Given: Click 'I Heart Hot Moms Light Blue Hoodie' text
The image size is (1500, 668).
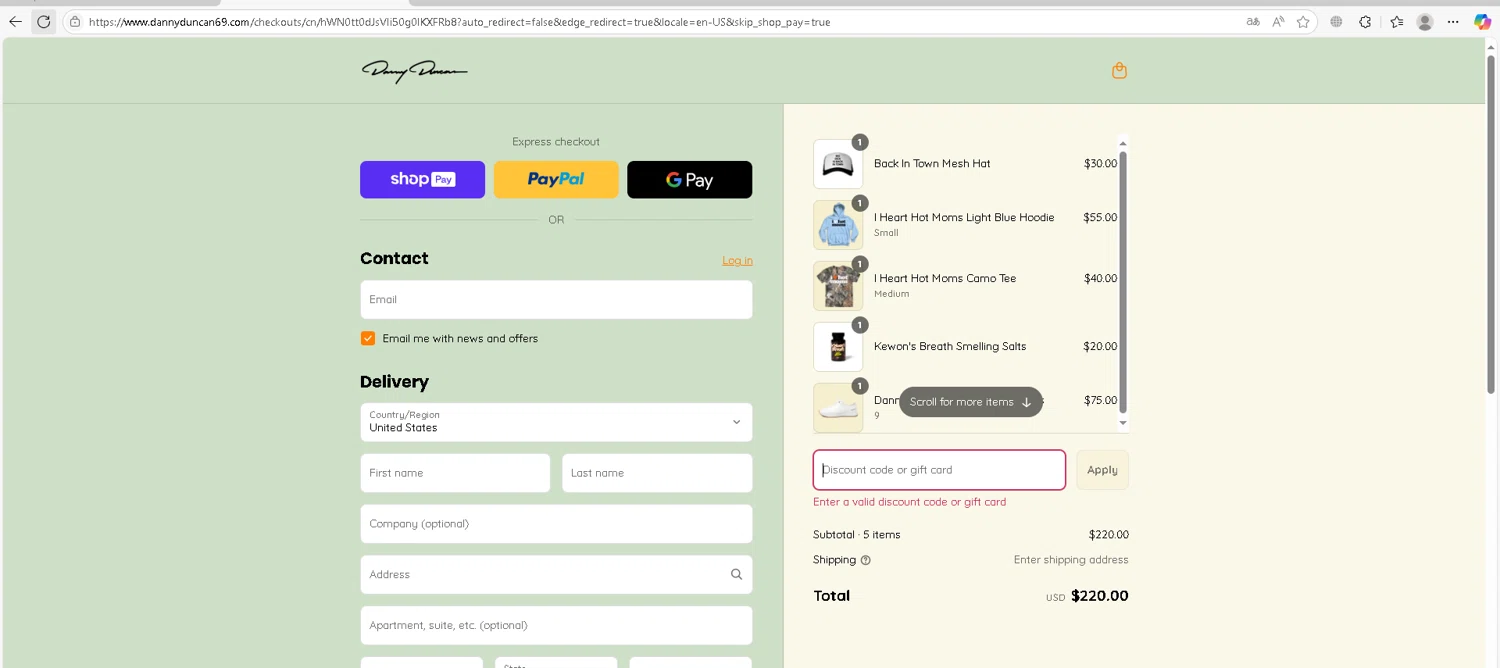Looking at the screenshot, I should pyautogui.click(x=964, y=217).
